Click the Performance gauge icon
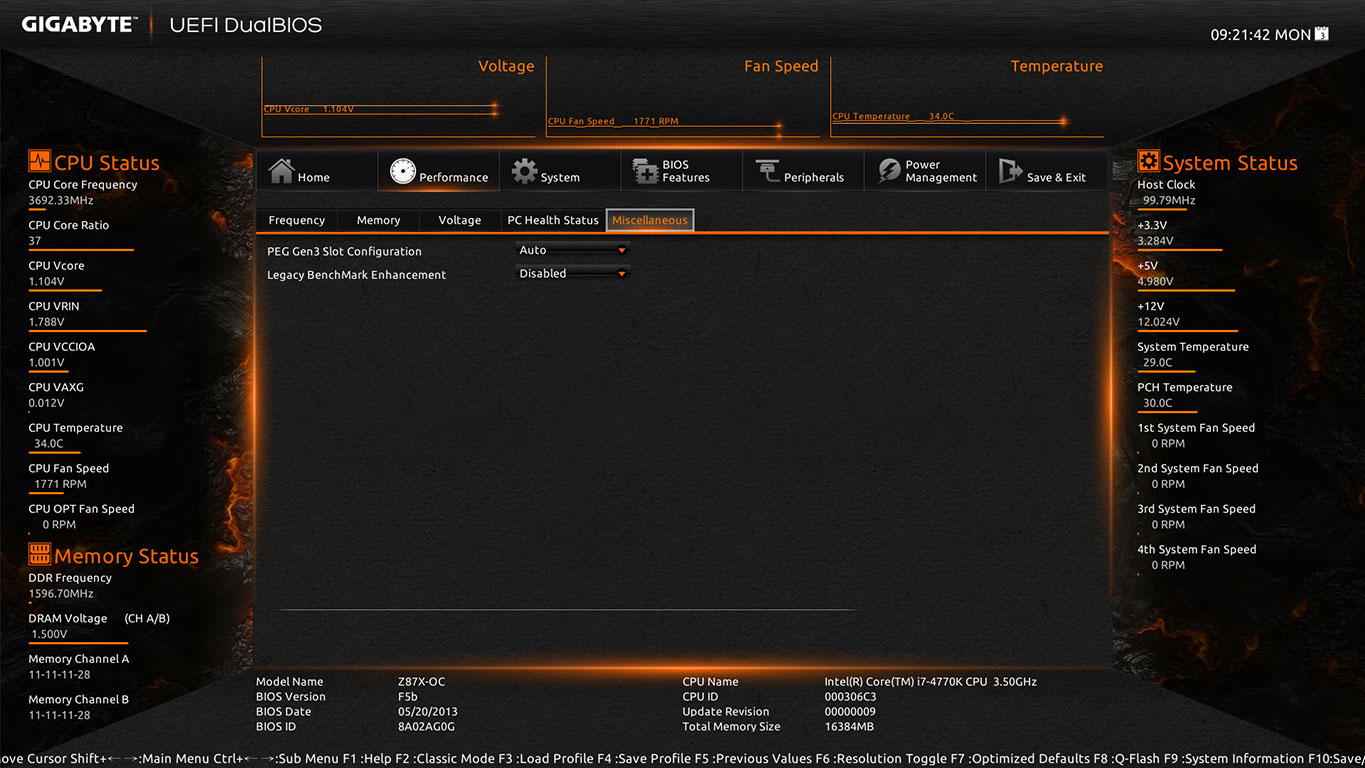This screenshot has width=1365, height=768. (x=402, y=171)
